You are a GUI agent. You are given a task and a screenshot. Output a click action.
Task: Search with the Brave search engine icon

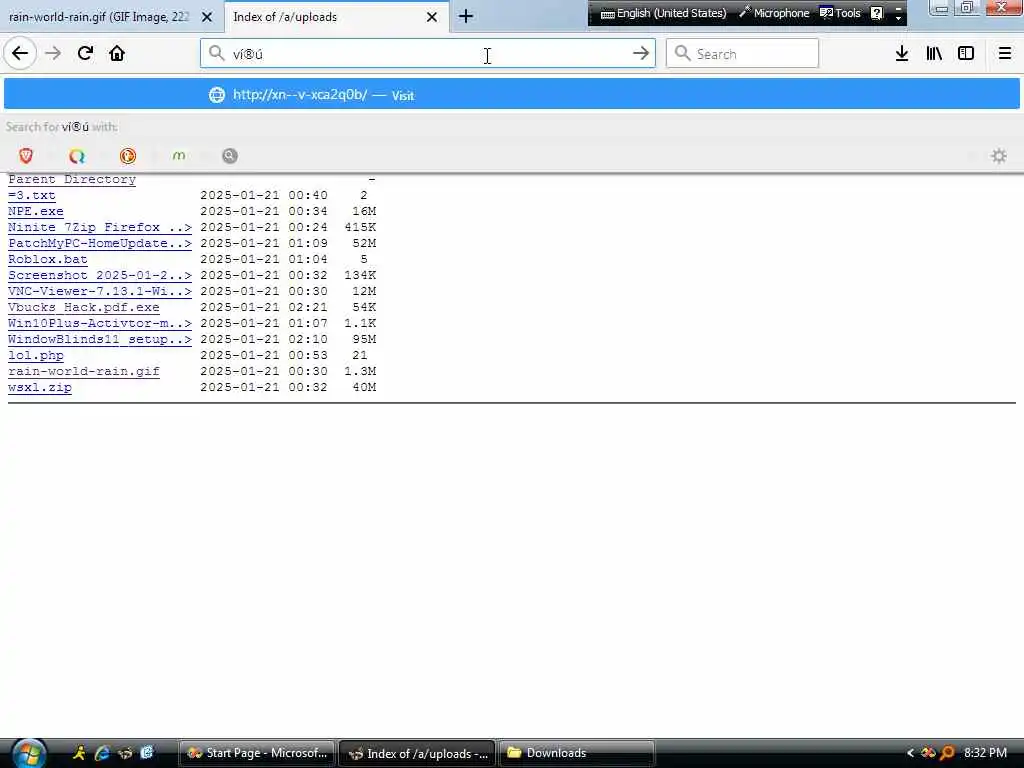pos(26,155)
